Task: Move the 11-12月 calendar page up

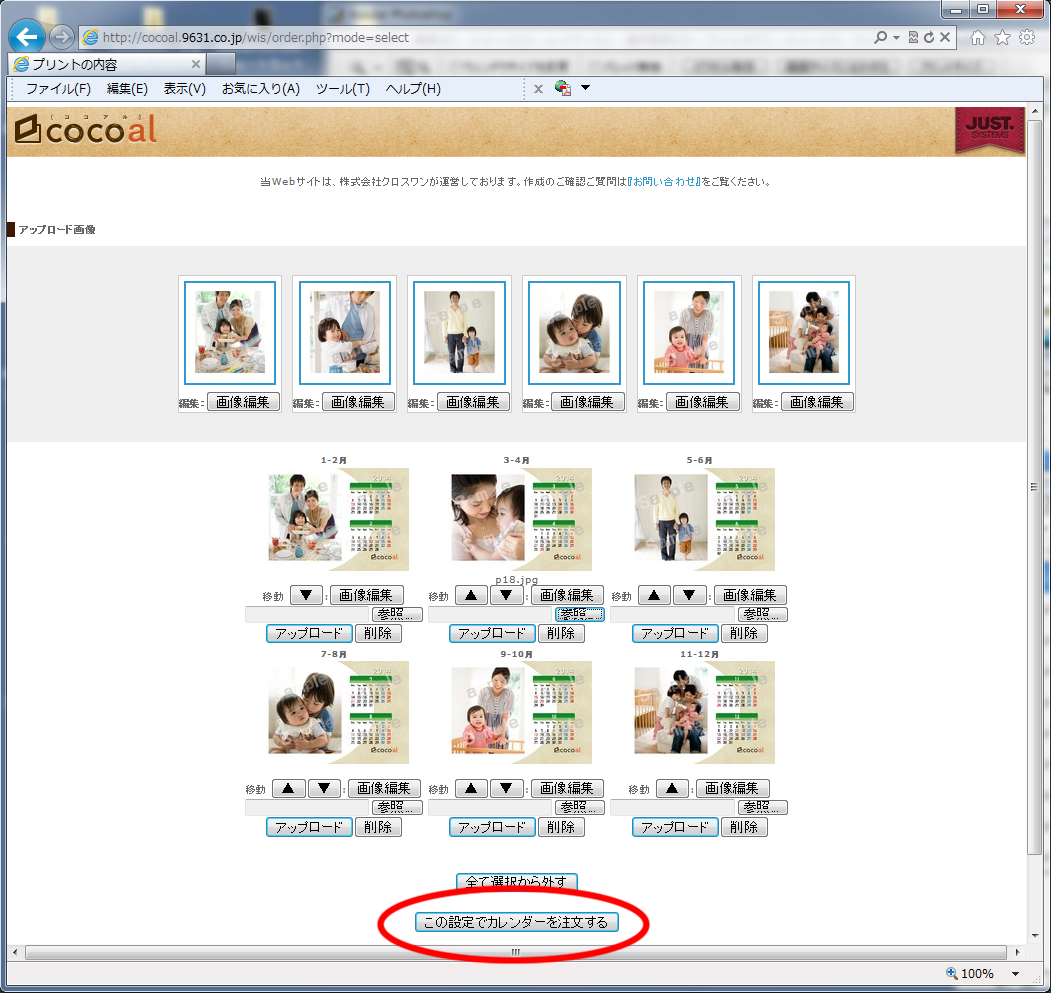Action: (671, 788)
